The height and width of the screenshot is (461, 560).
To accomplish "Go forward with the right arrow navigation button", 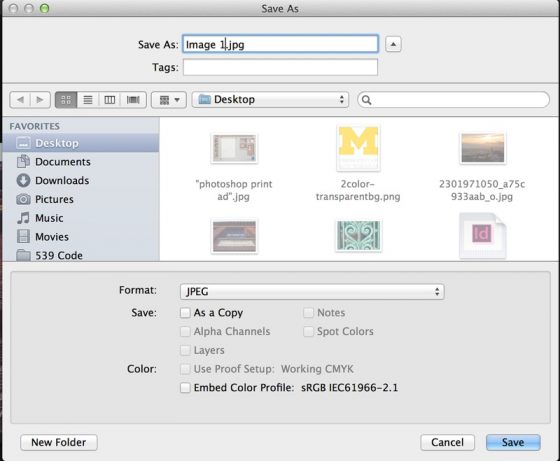I will pyautogui.click(x=40, y=100).
